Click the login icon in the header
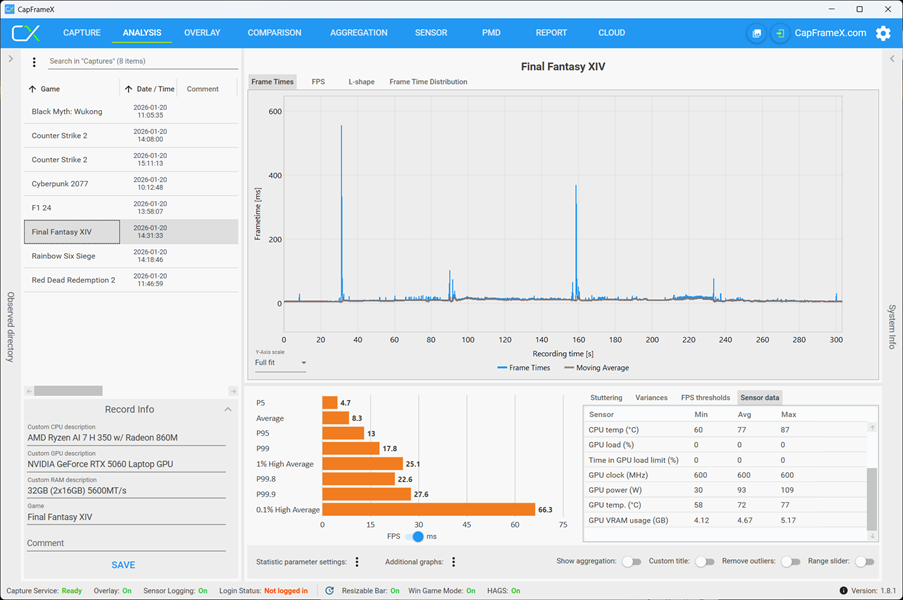 (780, 33)
